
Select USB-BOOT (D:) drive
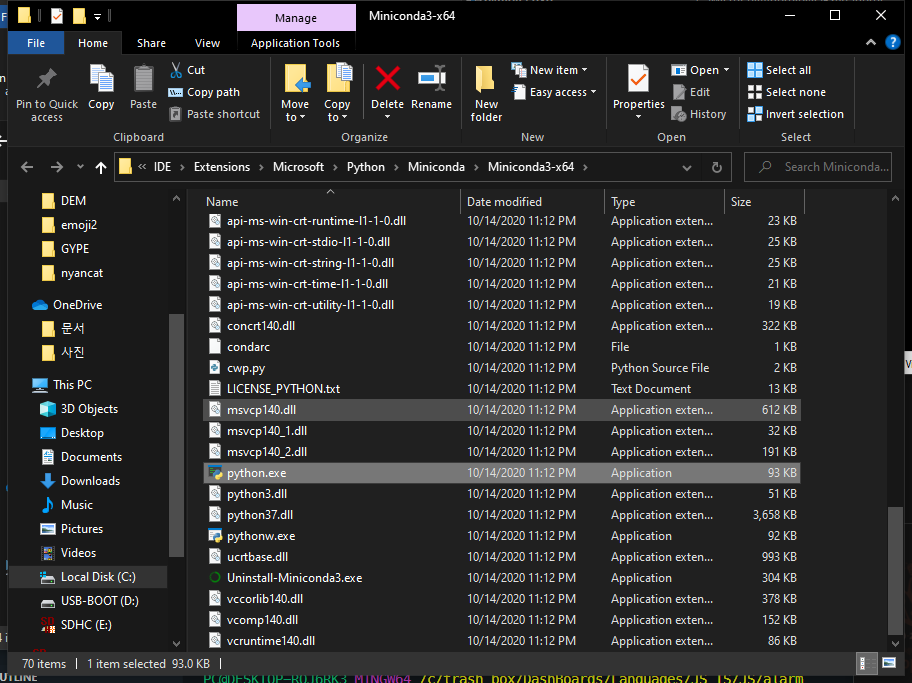[x=89, y=600]
